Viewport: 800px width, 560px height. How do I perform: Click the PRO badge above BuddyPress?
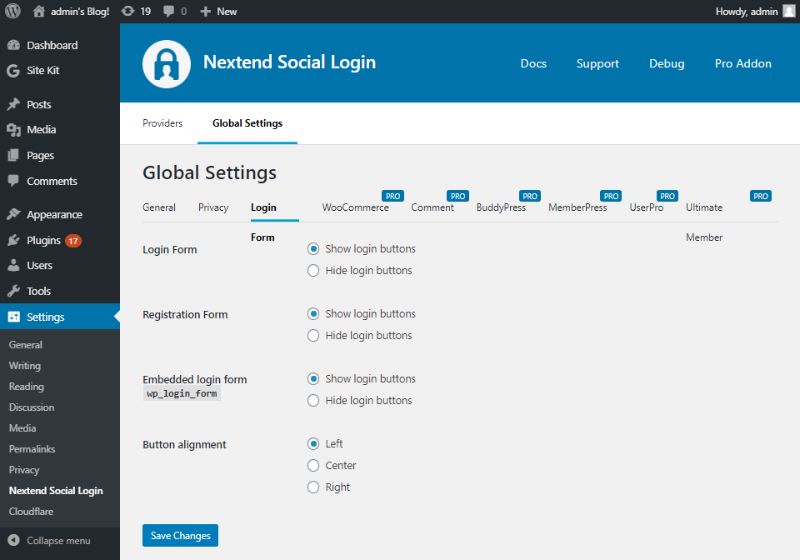pyautogui.click(x=530, y=196)
